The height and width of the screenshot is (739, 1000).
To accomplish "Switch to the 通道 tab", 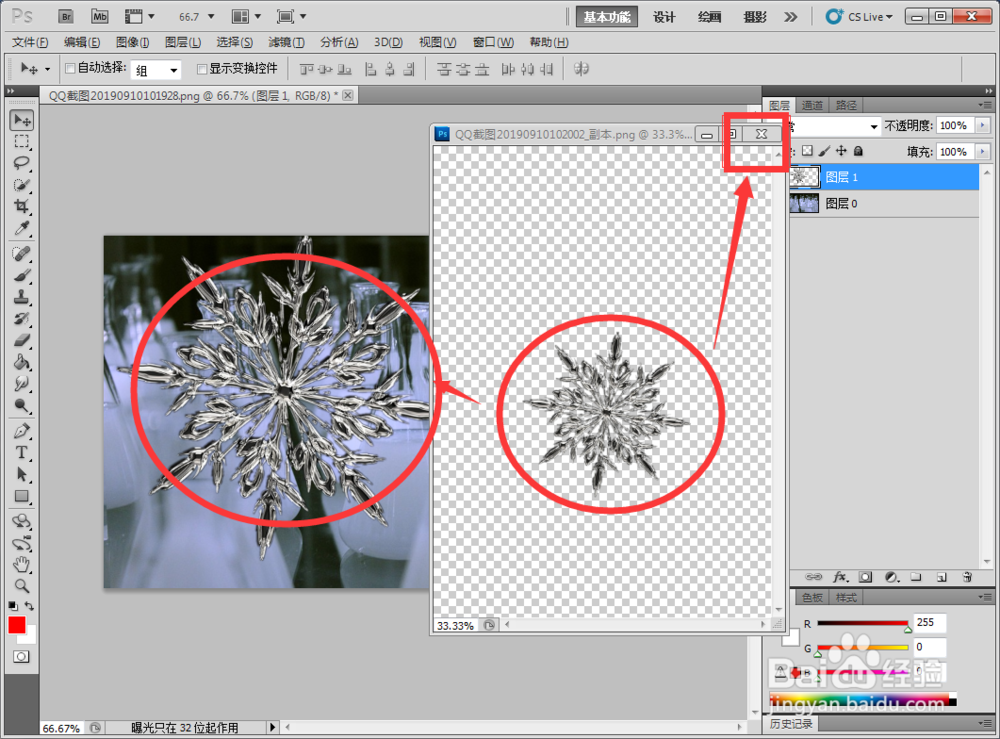I will coord(811,104).
